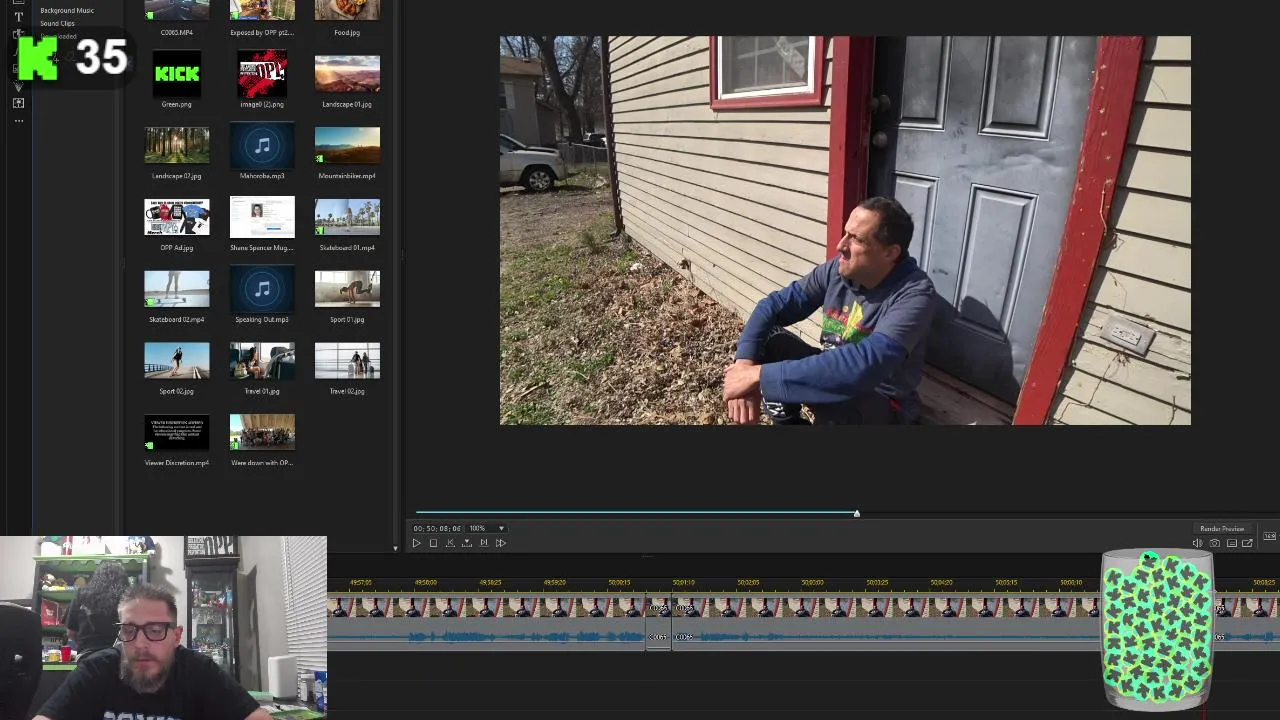
Task: Click the fast forward button
Action: pos(501,543)
